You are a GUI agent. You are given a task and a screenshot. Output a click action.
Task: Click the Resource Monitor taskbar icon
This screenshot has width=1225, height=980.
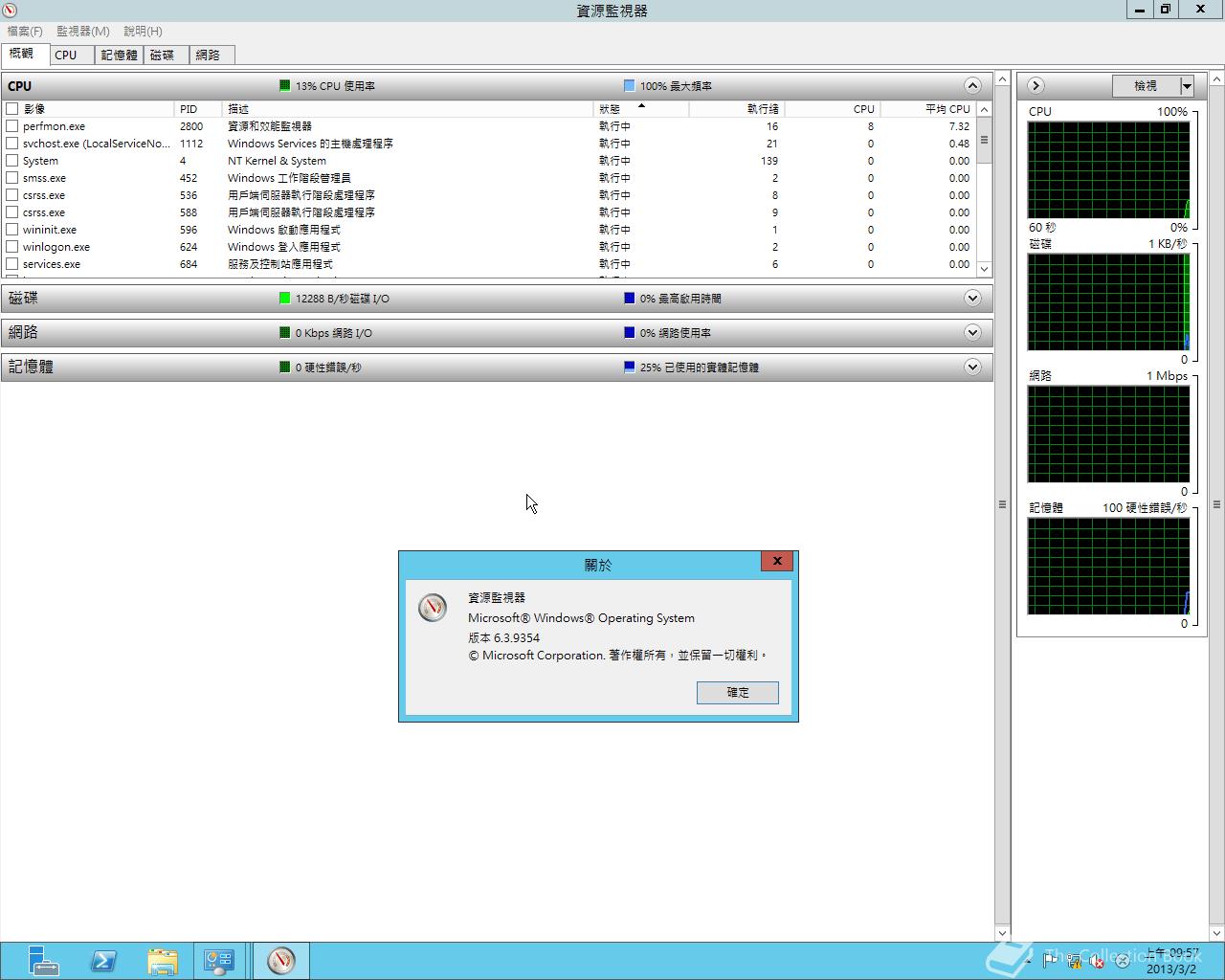pyautogui.click(x=281, y=961)
